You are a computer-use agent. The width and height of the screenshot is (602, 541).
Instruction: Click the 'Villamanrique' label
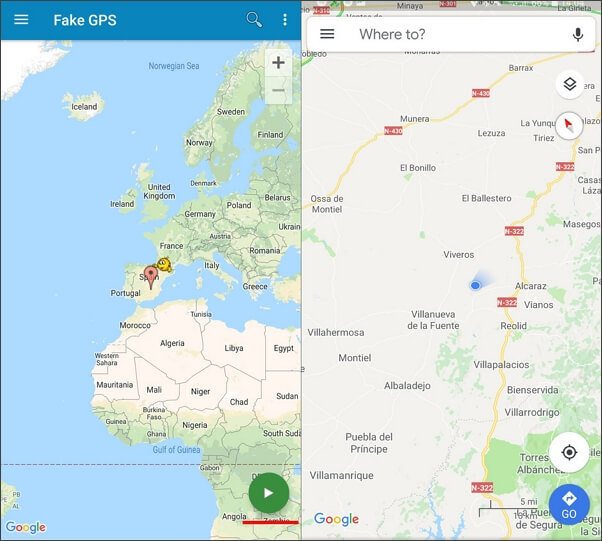[342, 476]
